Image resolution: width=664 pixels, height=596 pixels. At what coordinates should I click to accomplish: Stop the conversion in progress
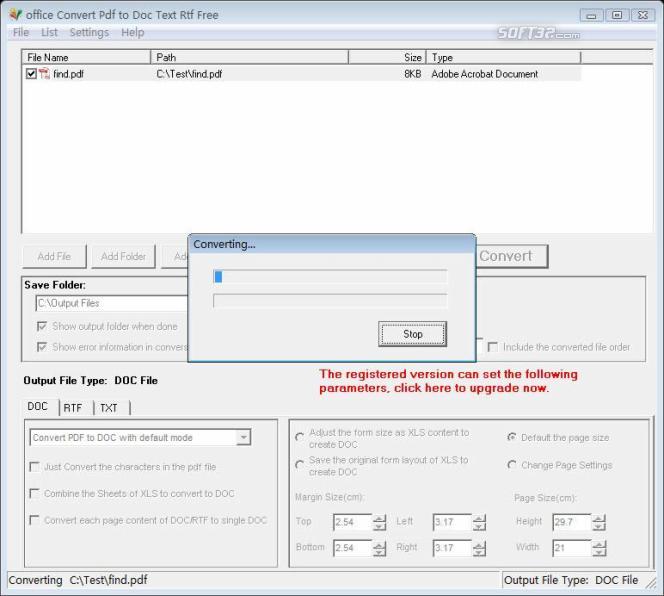coord(412,334)
